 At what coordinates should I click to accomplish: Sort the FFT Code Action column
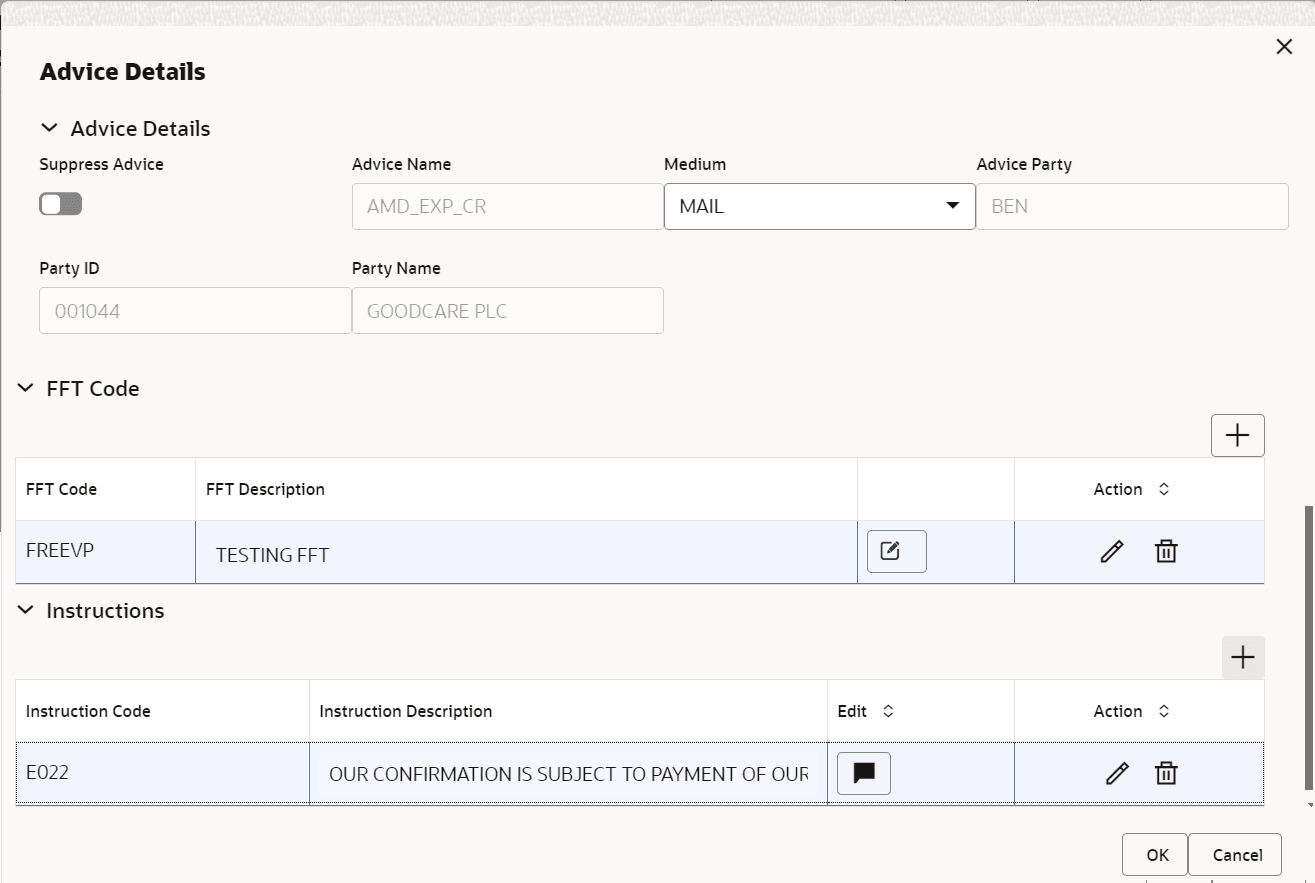pyautogui.click(x=1163, y=489)
